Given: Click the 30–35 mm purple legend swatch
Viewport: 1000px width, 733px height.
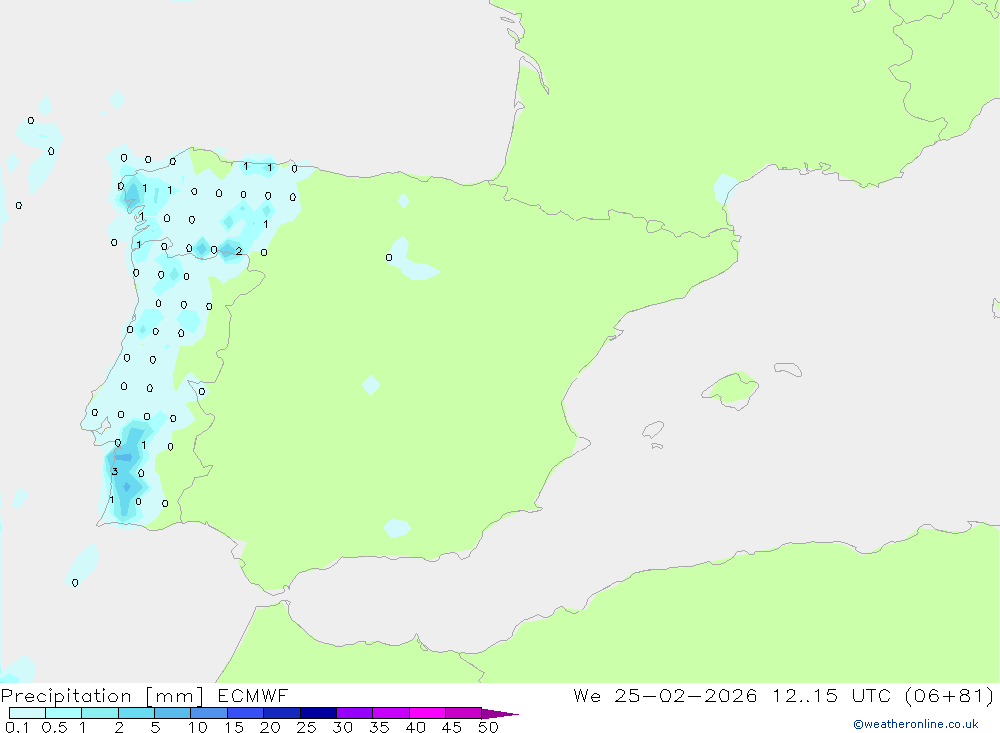Looking at the screenshot, I should 355,713.
